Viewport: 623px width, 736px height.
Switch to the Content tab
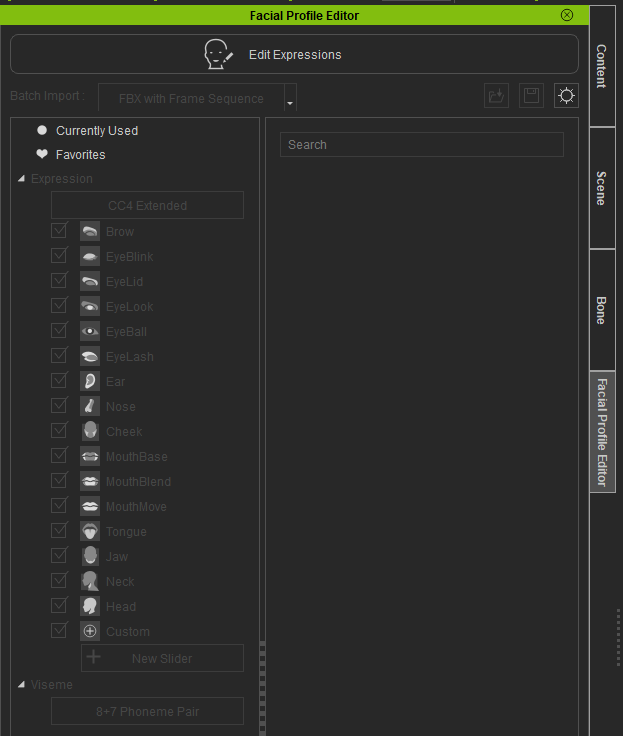pos(602,66)
